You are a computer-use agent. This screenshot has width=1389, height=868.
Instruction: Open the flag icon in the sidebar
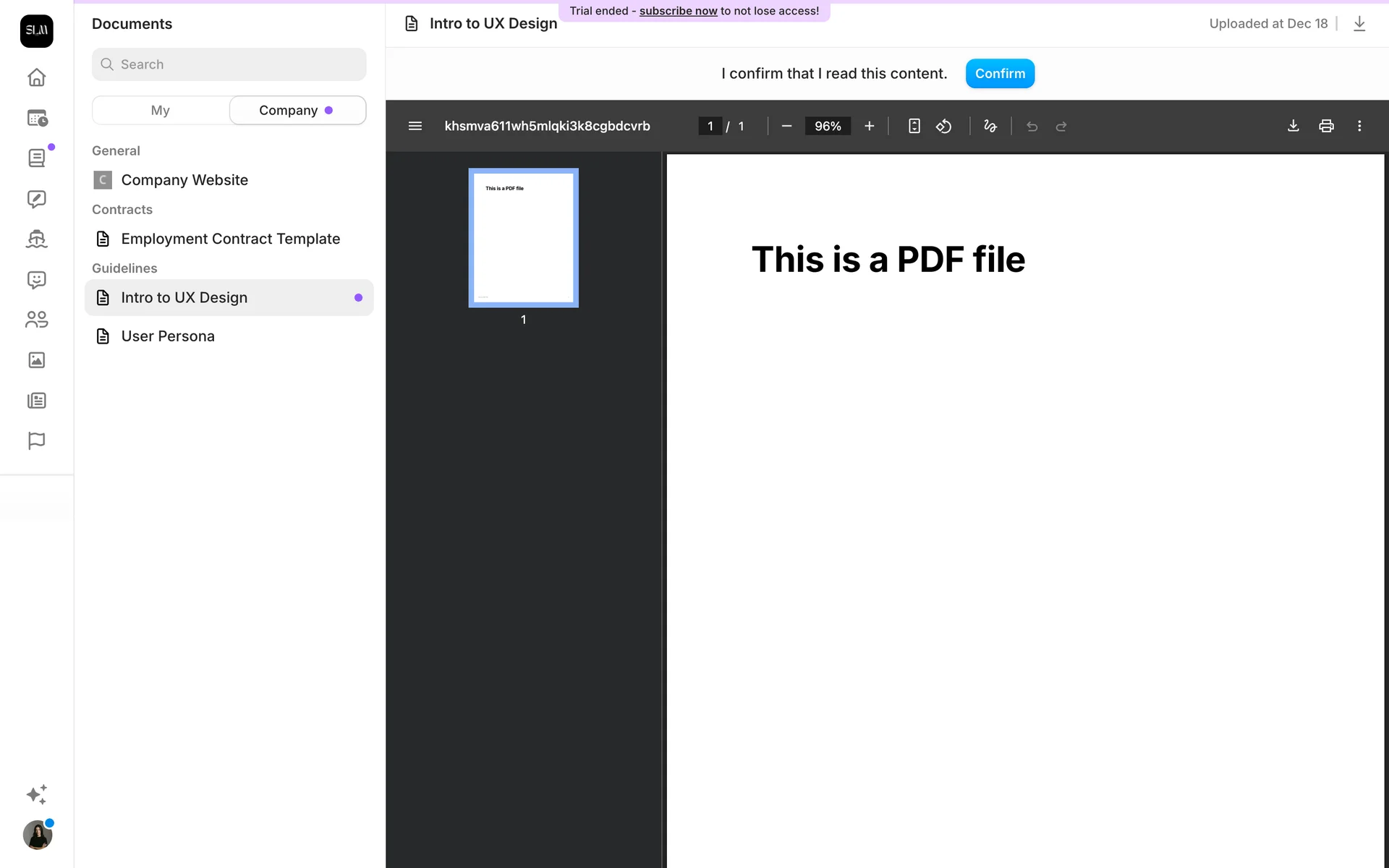pos(36,441)
